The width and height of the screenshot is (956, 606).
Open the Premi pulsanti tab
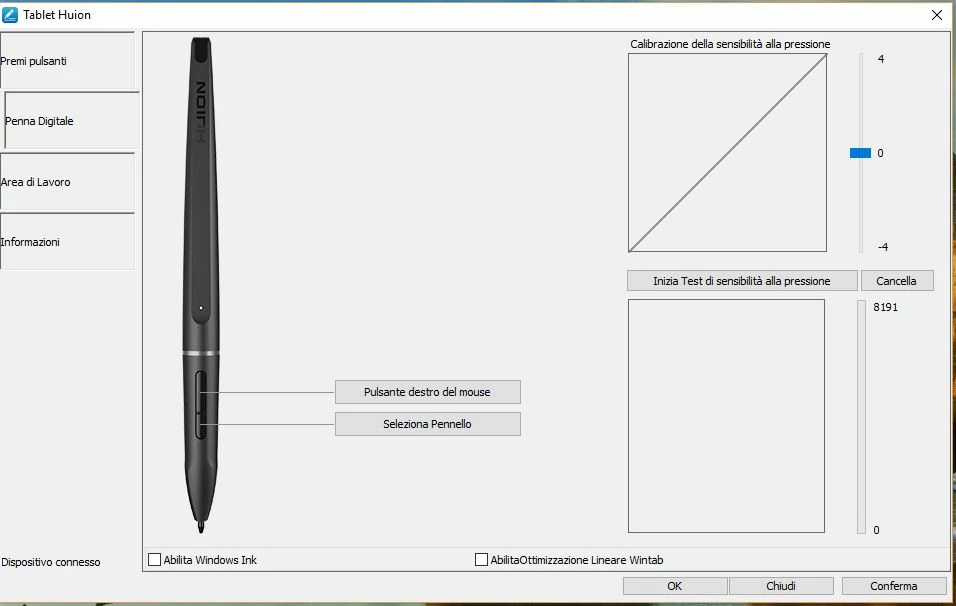click(67, 61)
